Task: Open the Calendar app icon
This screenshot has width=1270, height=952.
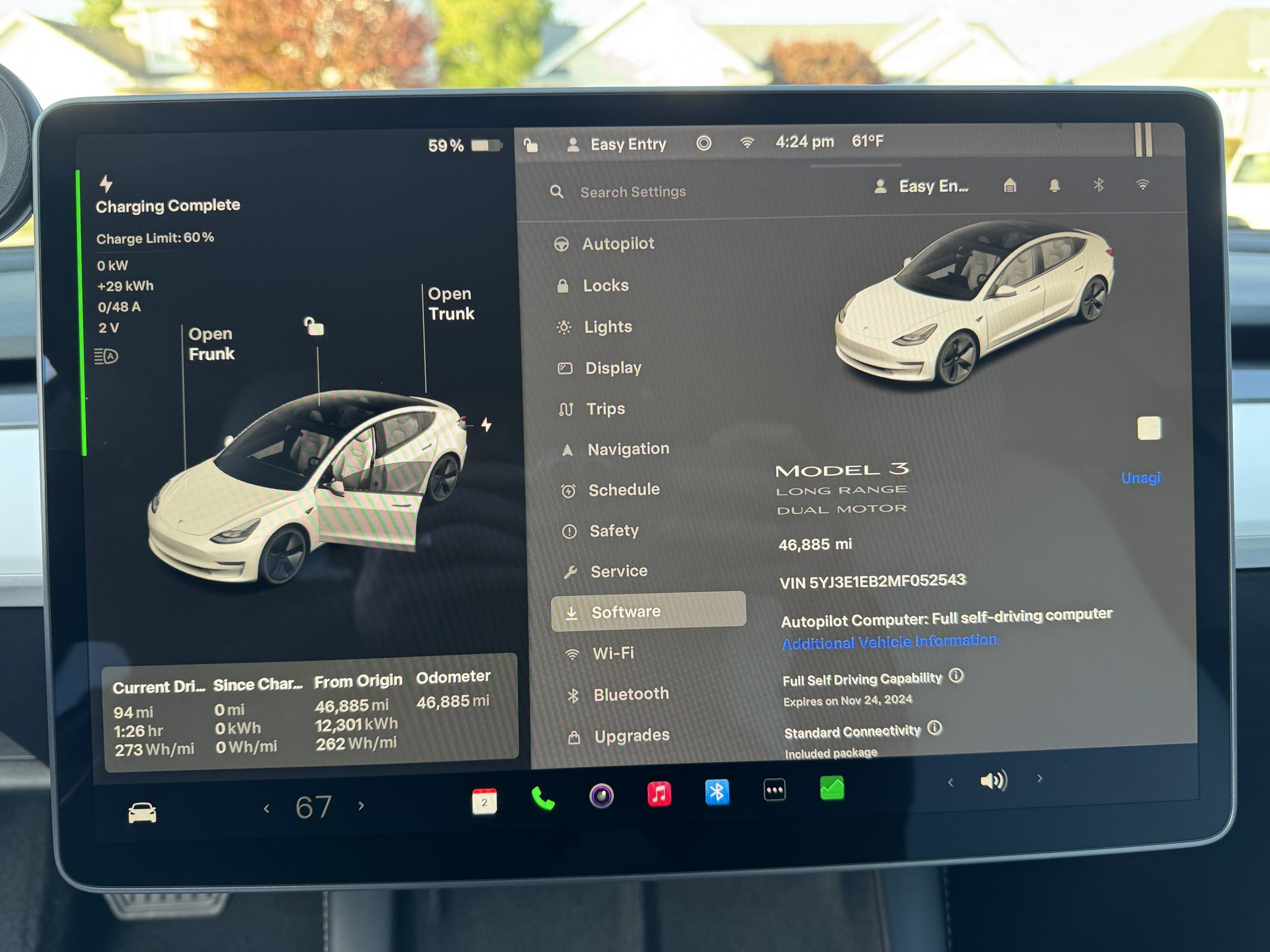Action: 484,801
